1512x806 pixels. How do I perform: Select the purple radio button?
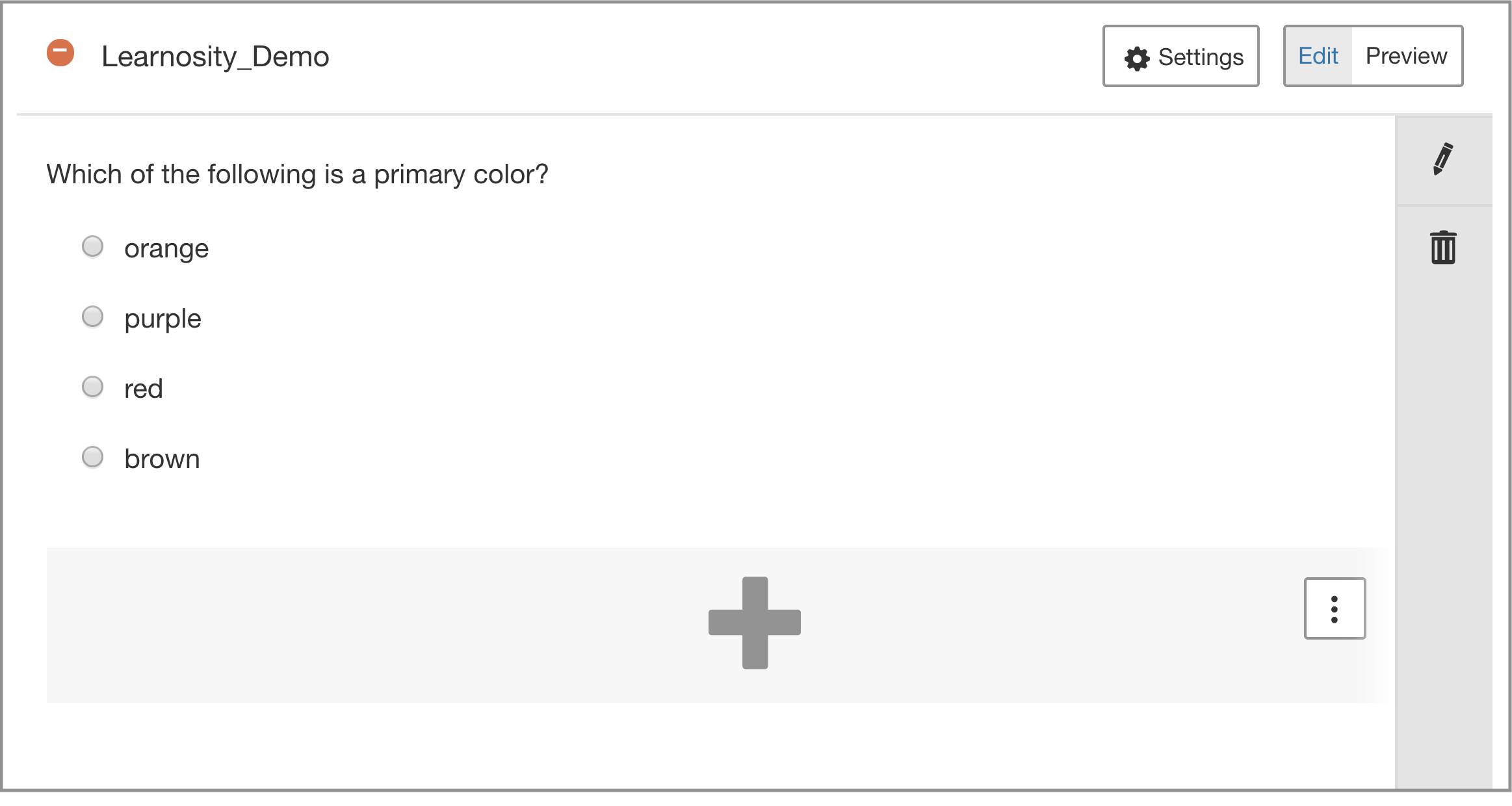coord(93,317)
